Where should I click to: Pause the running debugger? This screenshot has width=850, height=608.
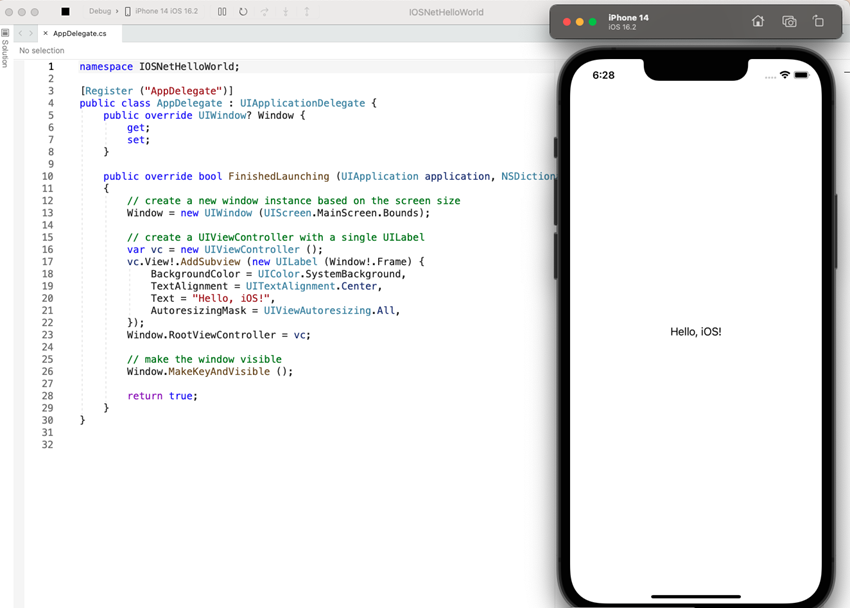[x=222, y=11]
